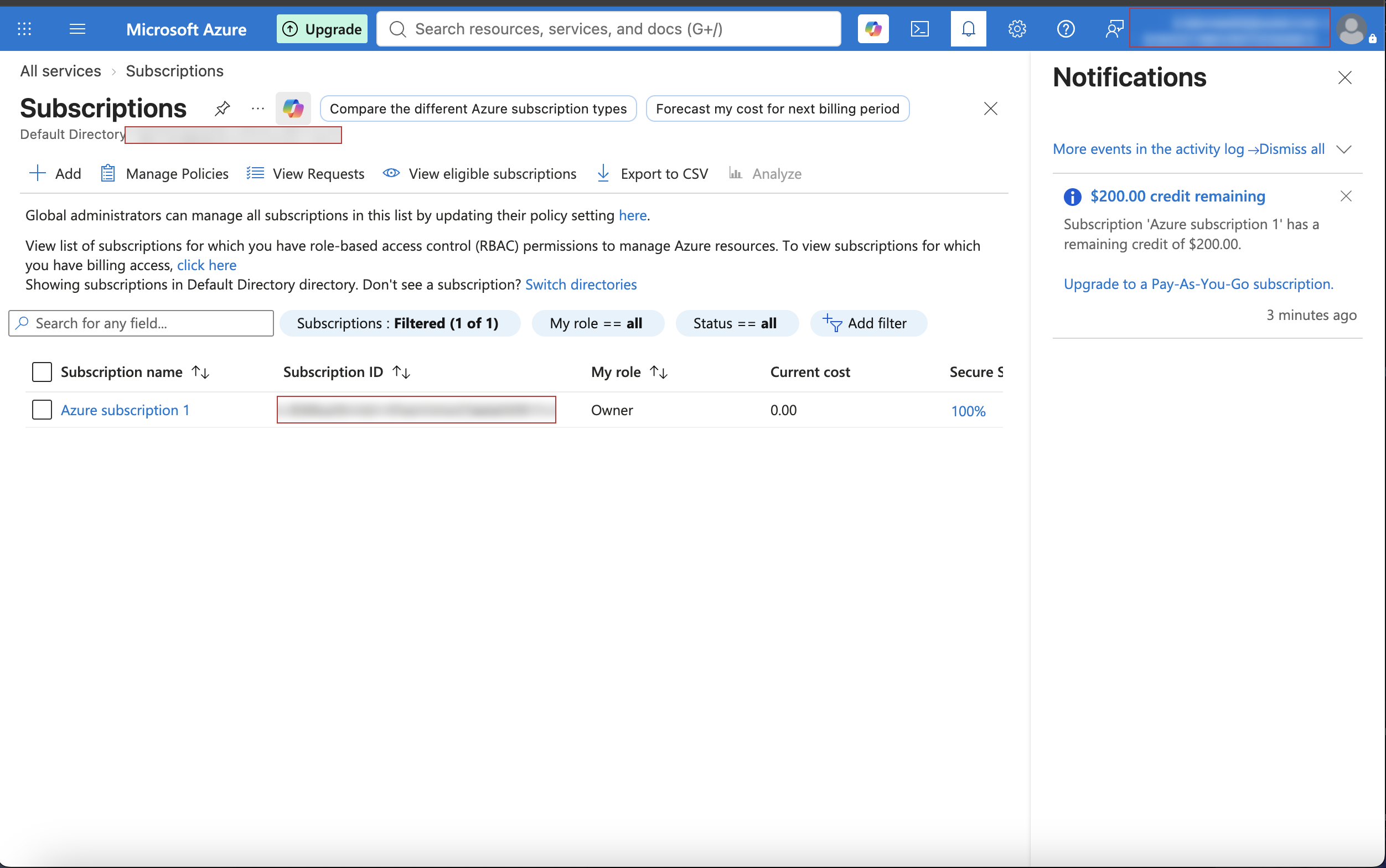Screen dimensions: 1386x868
Task: Click the Subscriptions breadcrumb
Action: (x=174, y=71)
